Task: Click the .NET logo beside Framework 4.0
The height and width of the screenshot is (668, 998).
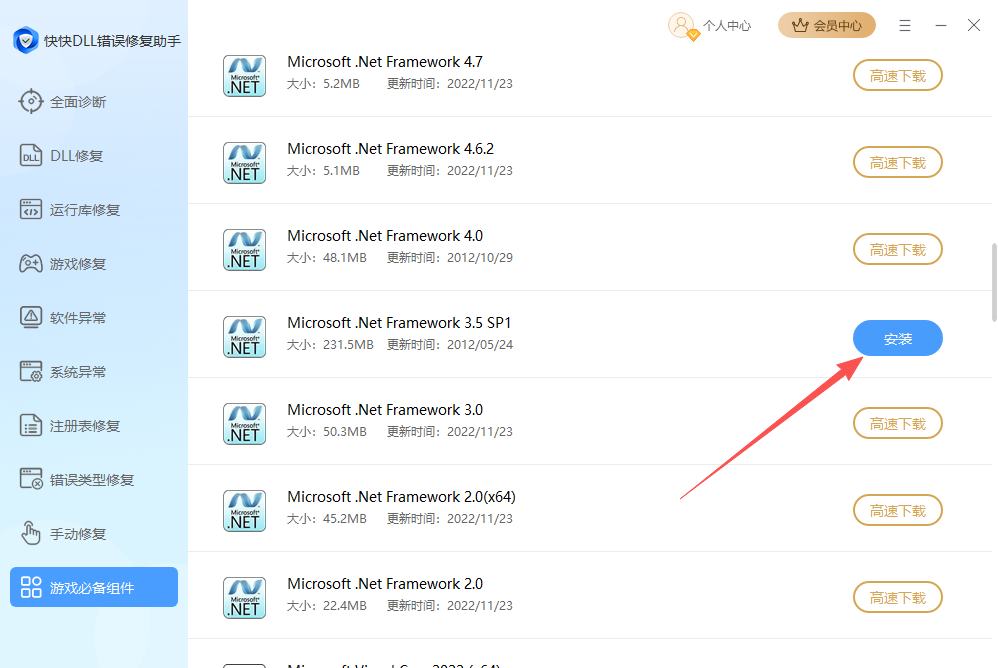Action: [244, 249]
